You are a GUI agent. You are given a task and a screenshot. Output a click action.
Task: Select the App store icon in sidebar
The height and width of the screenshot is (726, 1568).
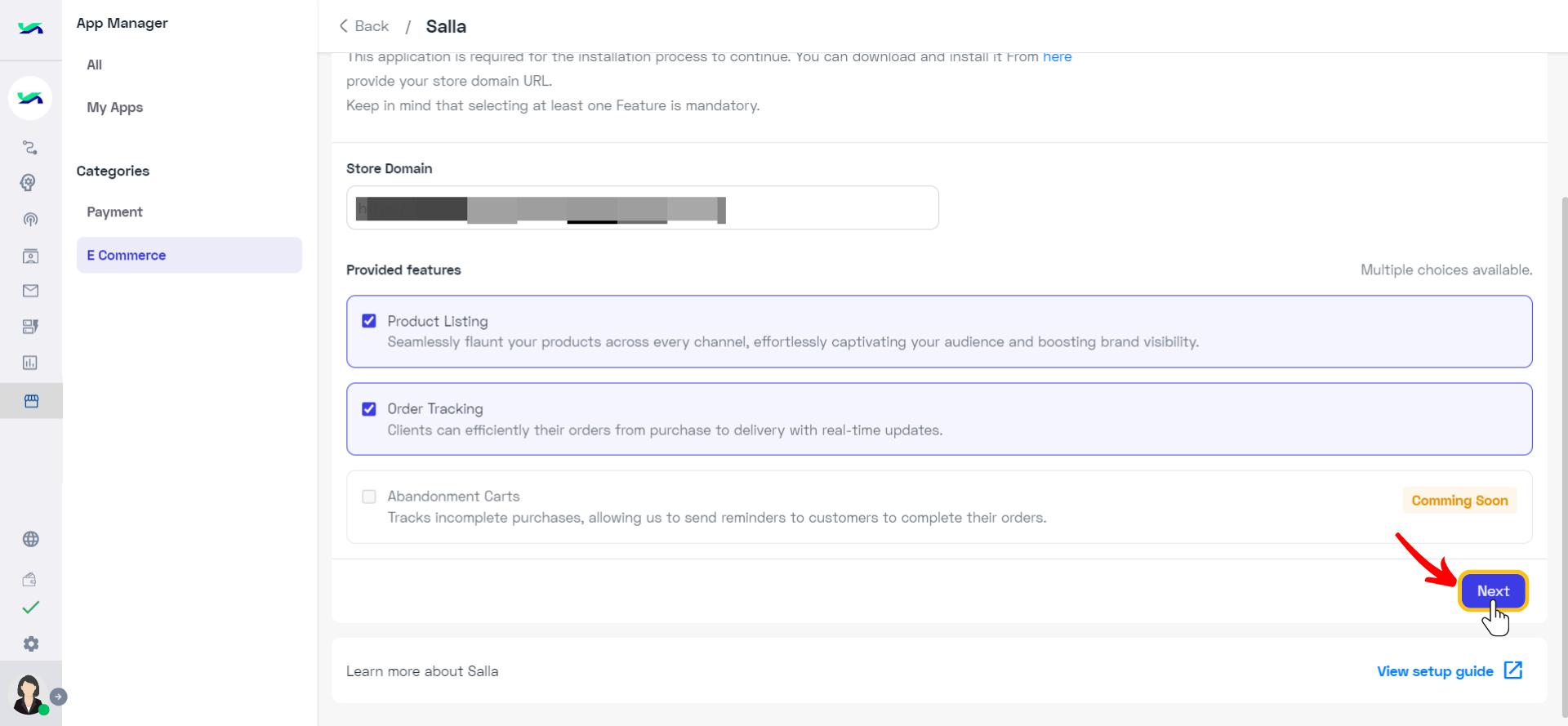(31, 401)
